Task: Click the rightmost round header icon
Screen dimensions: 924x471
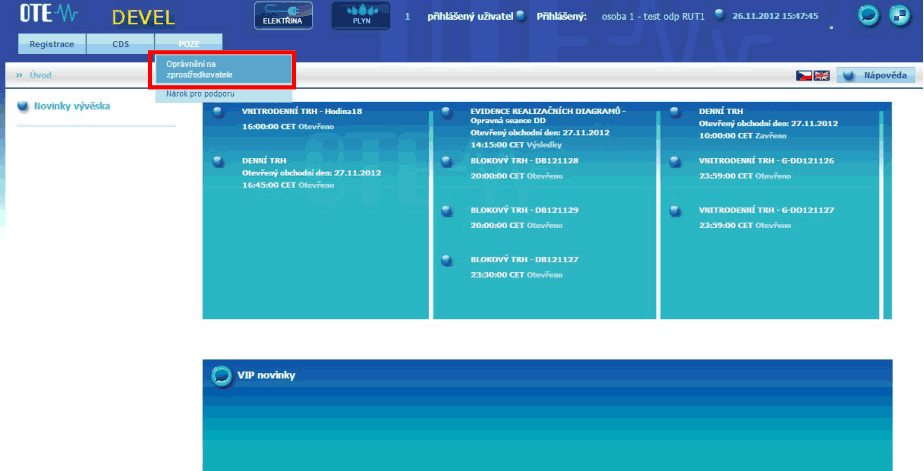Action: tap(899, 17)
